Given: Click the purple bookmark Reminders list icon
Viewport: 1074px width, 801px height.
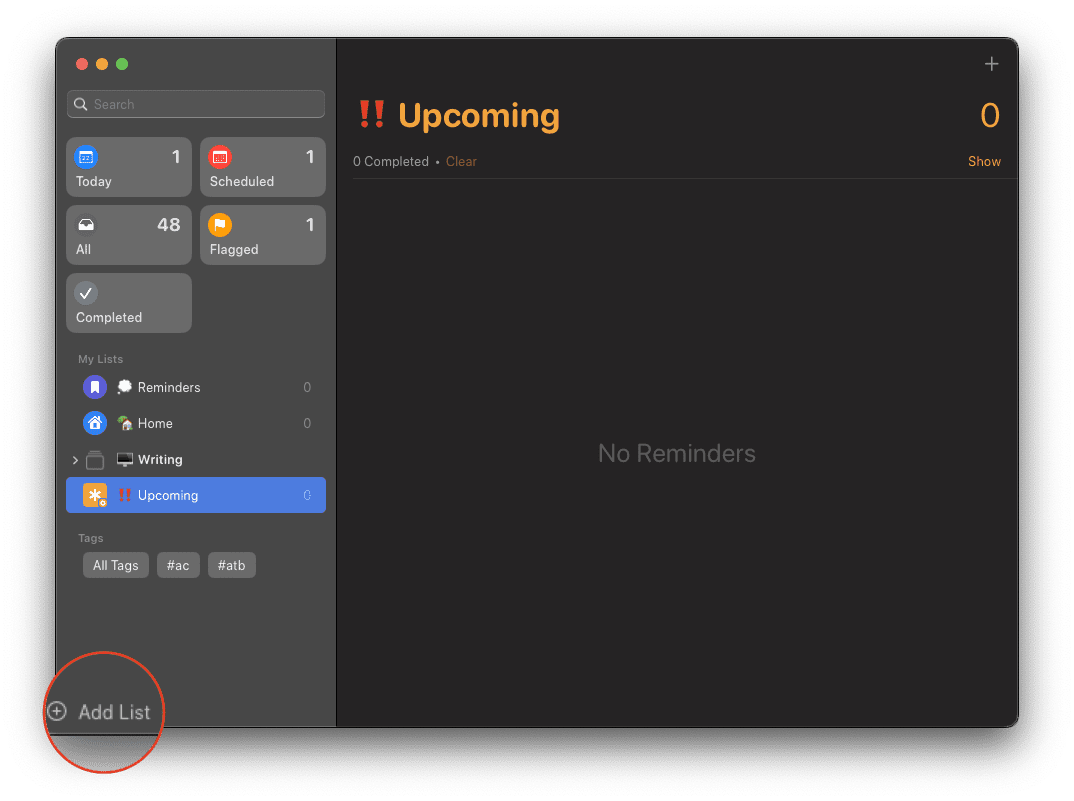Looking at the screenshot, I should point(95,387).
